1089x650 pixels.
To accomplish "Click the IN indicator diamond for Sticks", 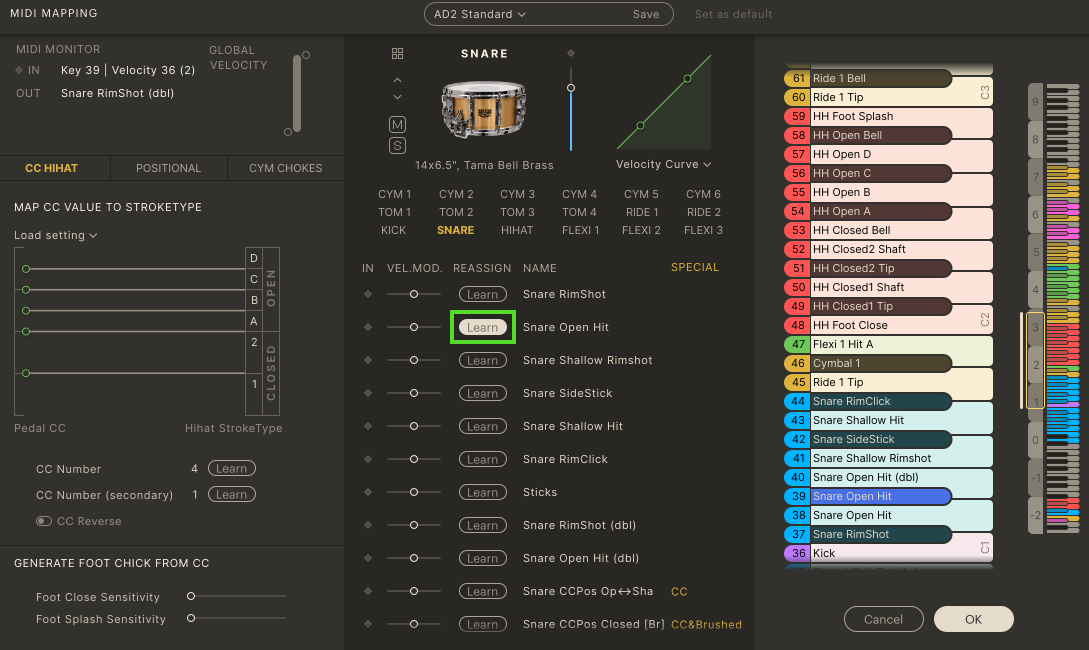I will coord(368,493).
